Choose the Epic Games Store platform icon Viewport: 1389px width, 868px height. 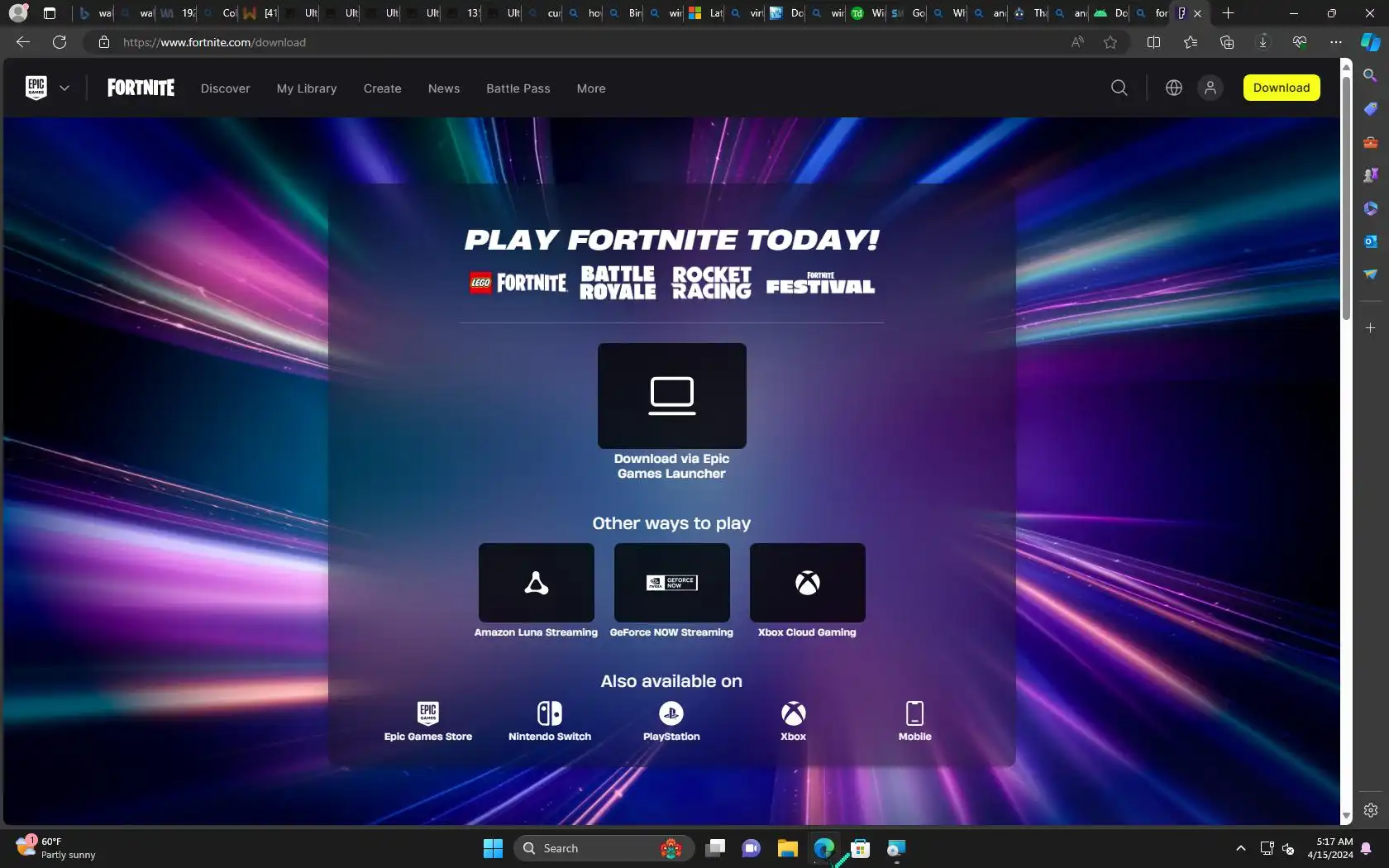[428, 713]
